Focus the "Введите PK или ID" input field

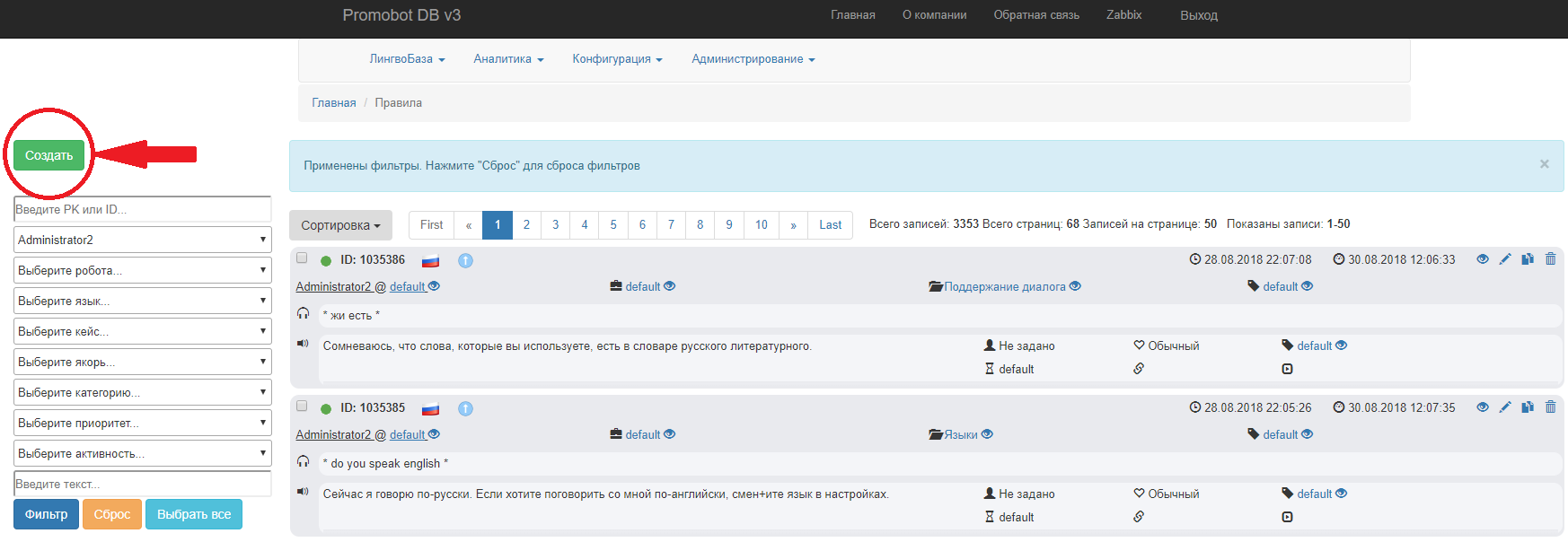pos(143,209)
